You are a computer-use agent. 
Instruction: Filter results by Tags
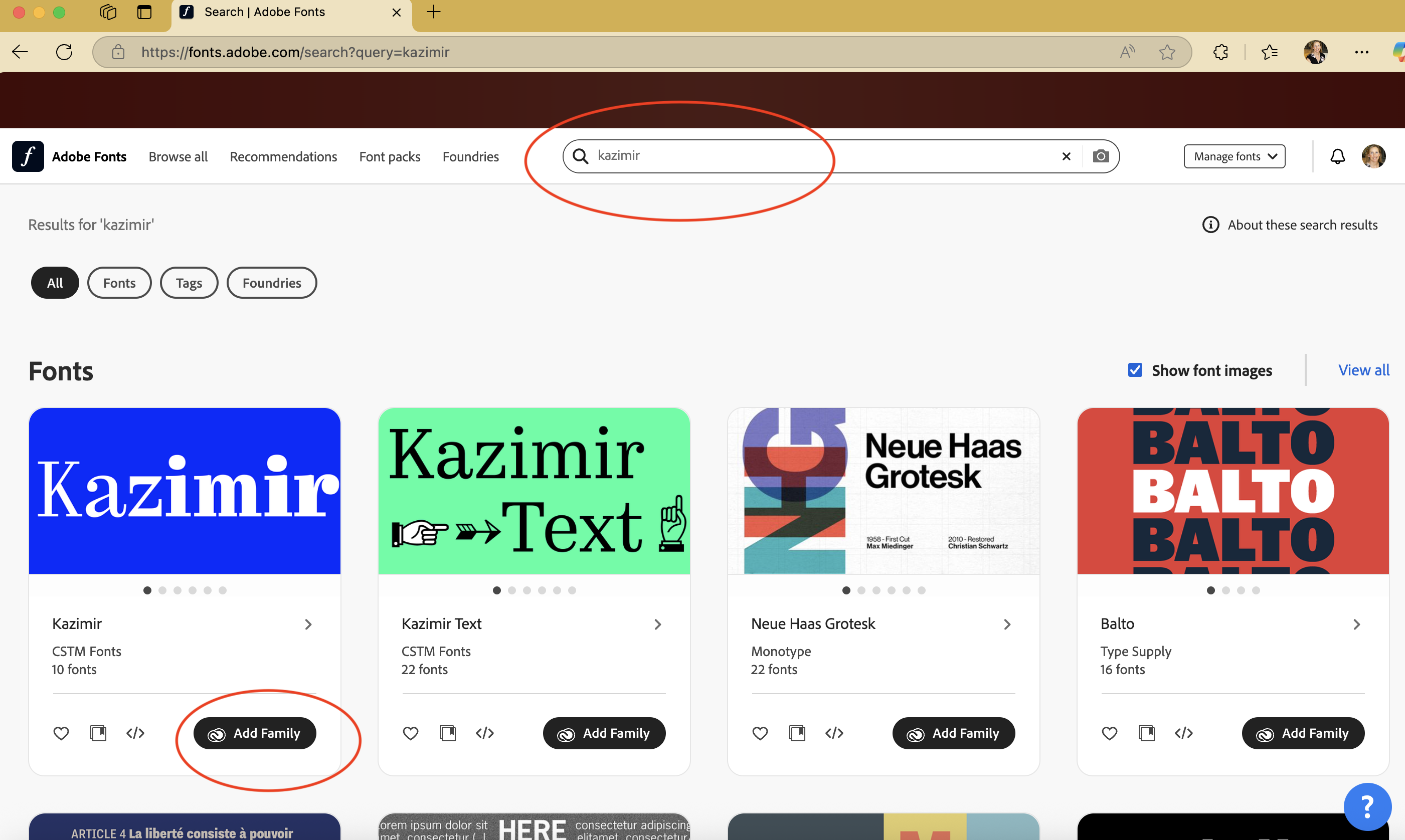pyautogui.click(x=189, y=283)
